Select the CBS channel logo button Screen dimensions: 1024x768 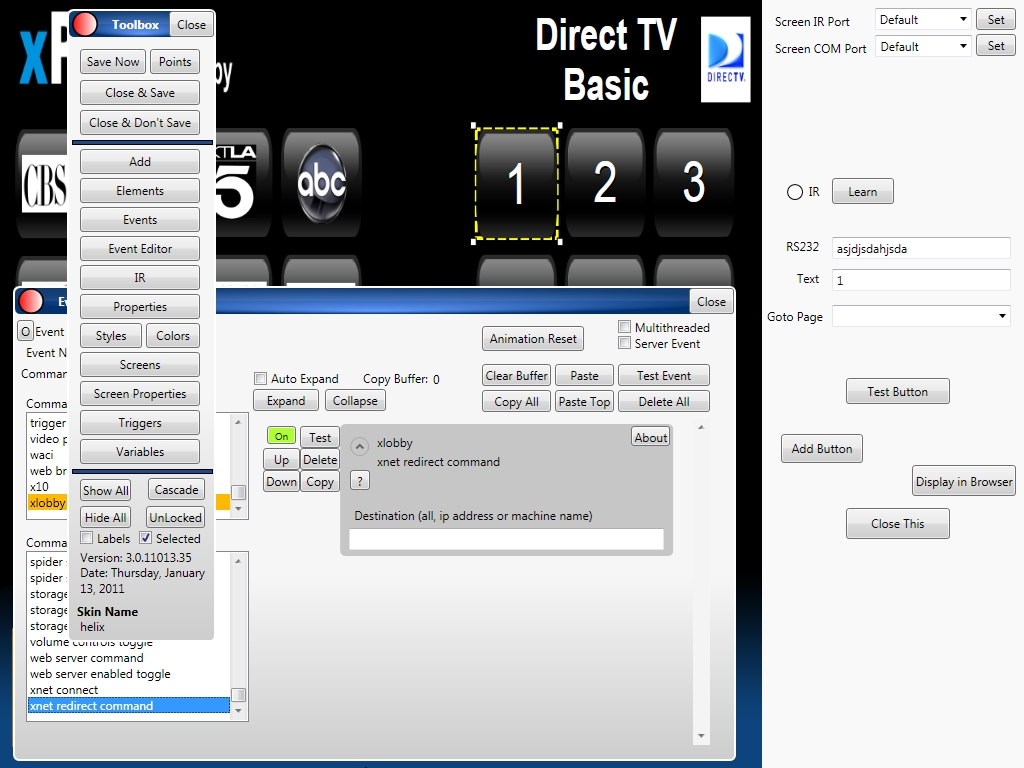44,185
